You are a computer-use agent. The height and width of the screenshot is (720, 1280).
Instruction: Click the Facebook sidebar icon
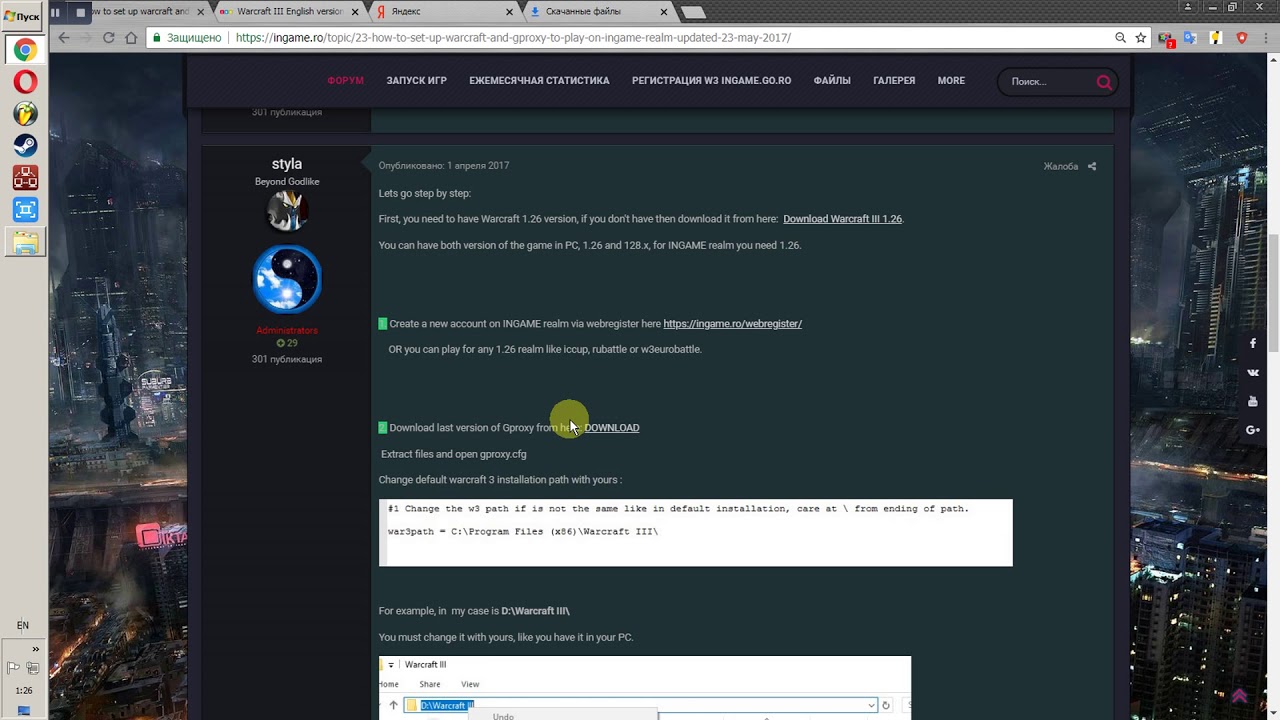point(1253,343)
